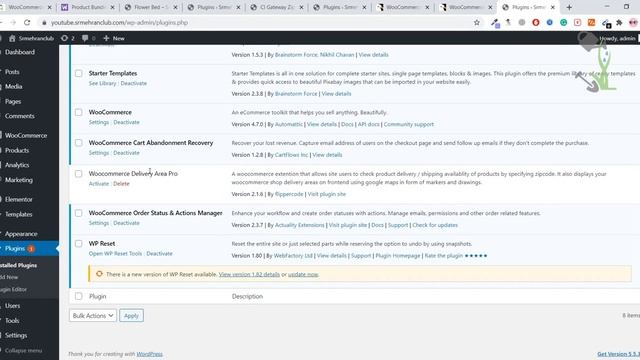Open Appearance in the sidebar
Viewport: 640px width, 360px height.
[x=21, y=234]
